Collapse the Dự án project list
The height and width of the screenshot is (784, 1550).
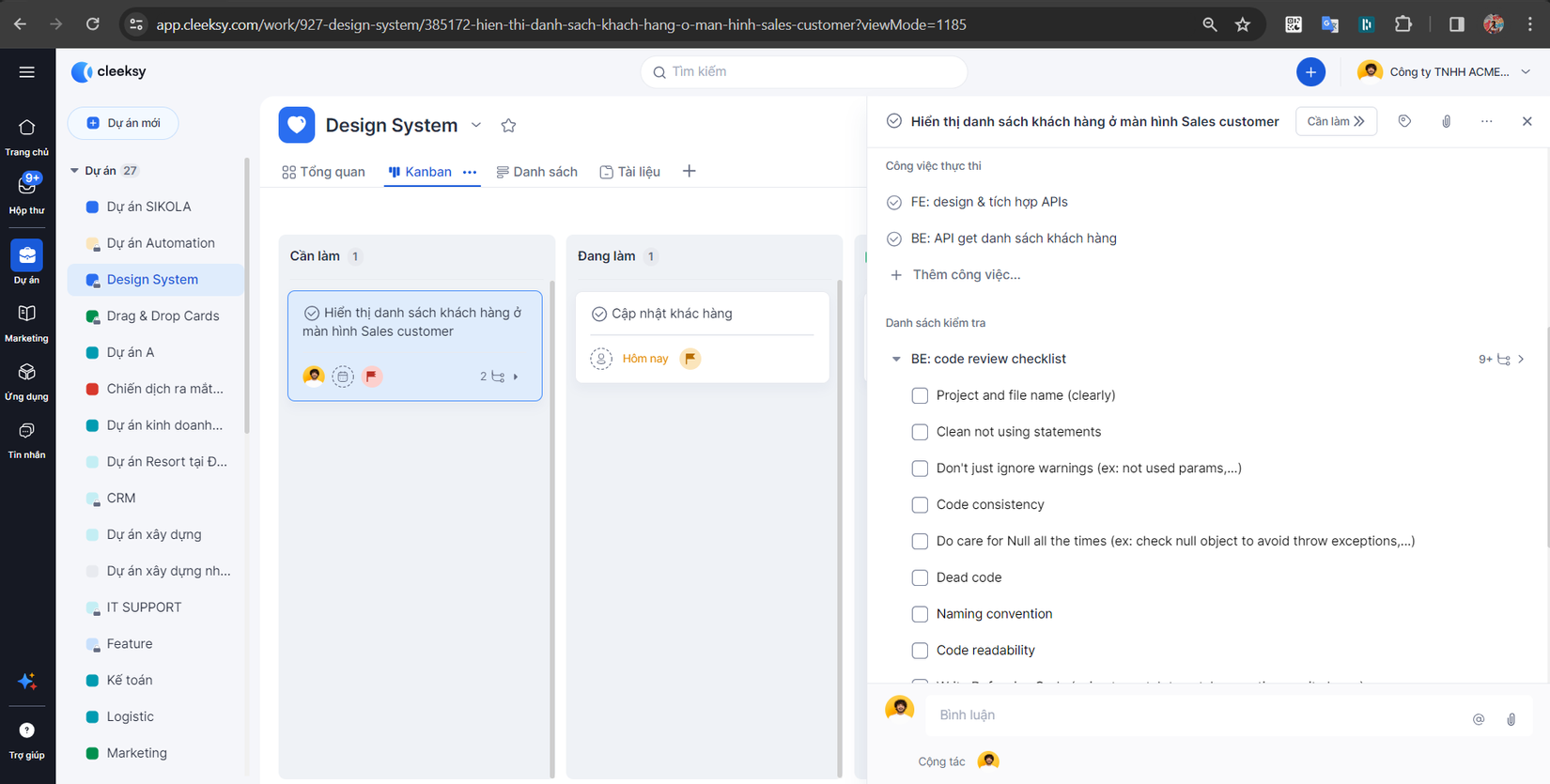(74, 171)
